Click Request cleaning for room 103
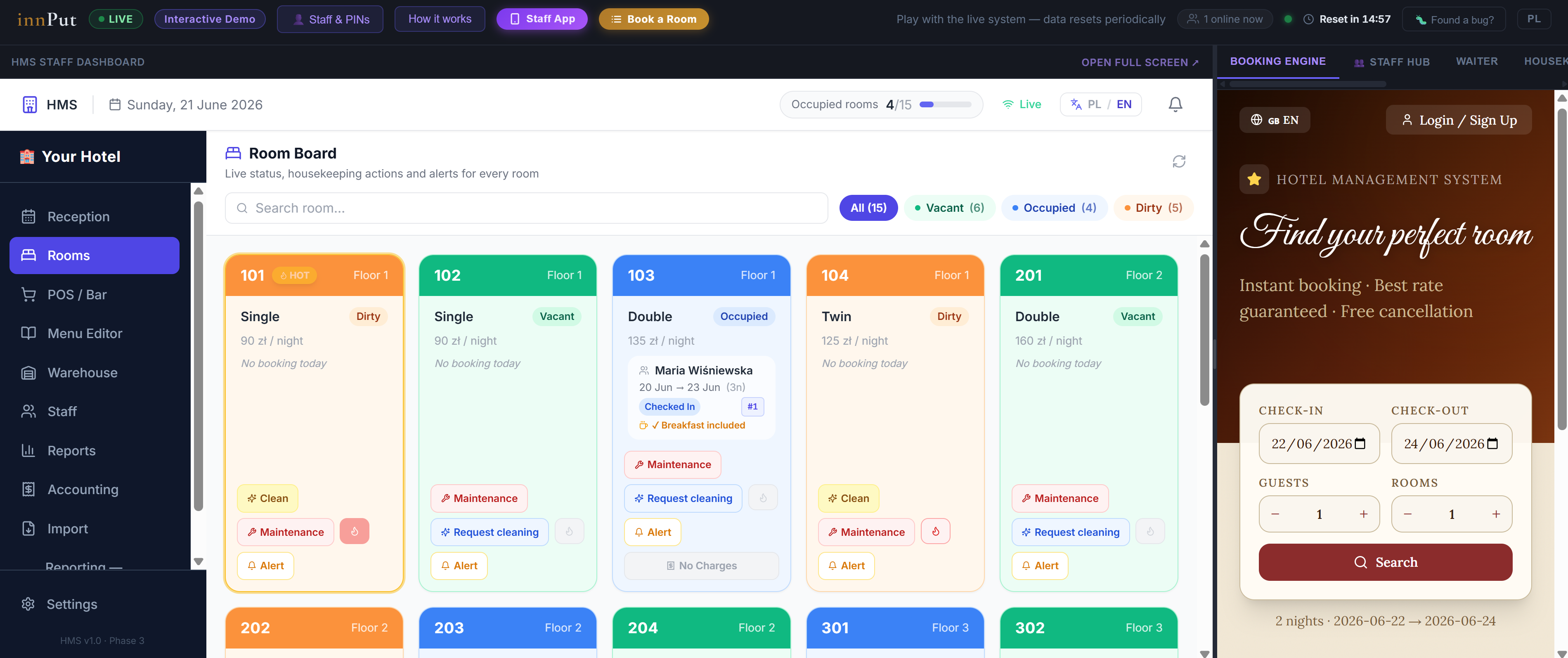The height and width of the screenshot is (658, 1568). coord(683,499)
